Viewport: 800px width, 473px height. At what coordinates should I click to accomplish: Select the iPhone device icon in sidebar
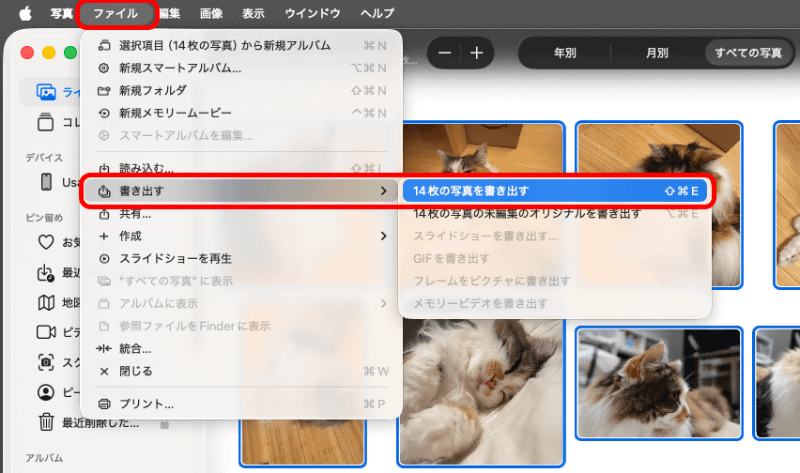pos(46,182)
